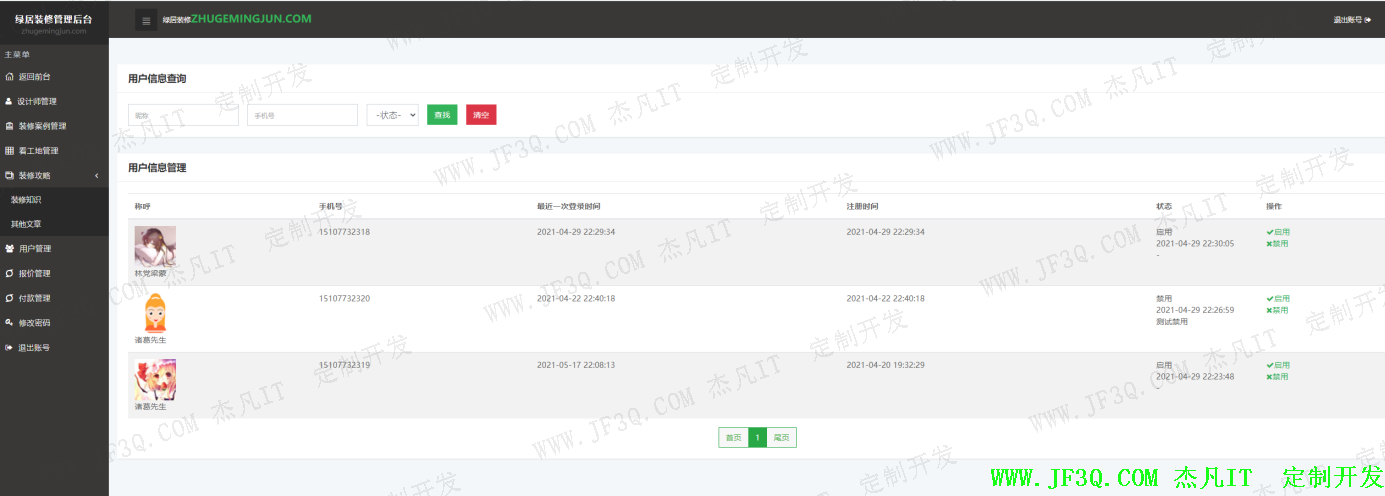Open the 装修知识 submenu item
The height and width of the screenshot is (496, 1385).
[x=26, y=200]
